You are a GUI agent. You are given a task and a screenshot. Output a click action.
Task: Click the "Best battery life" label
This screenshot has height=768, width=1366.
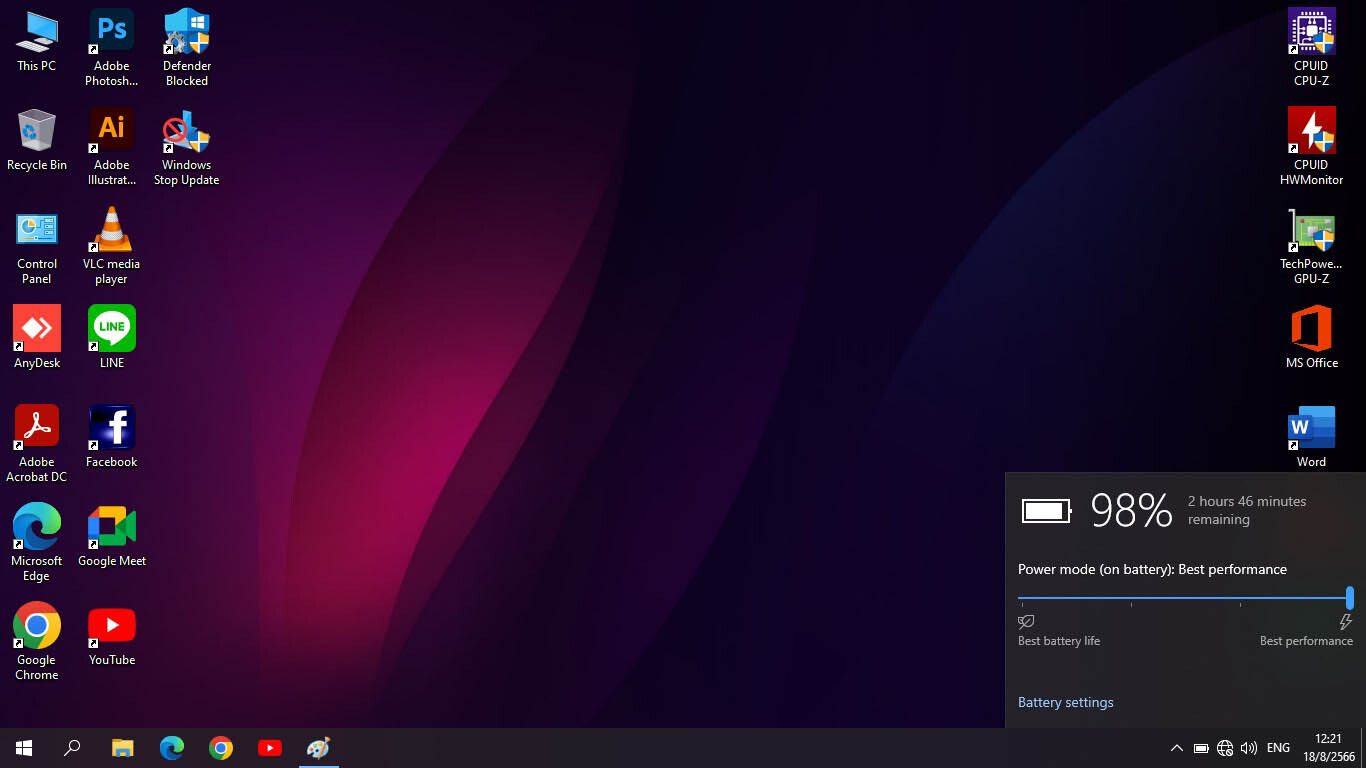coord(1059,641)
